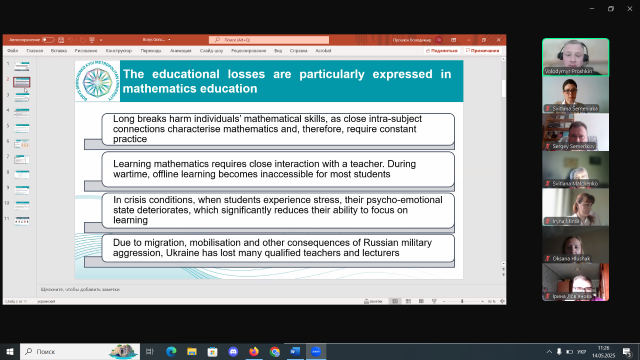Click the Undo arrow icon
Screen dimensions: 640x360
tap(70, 40)
